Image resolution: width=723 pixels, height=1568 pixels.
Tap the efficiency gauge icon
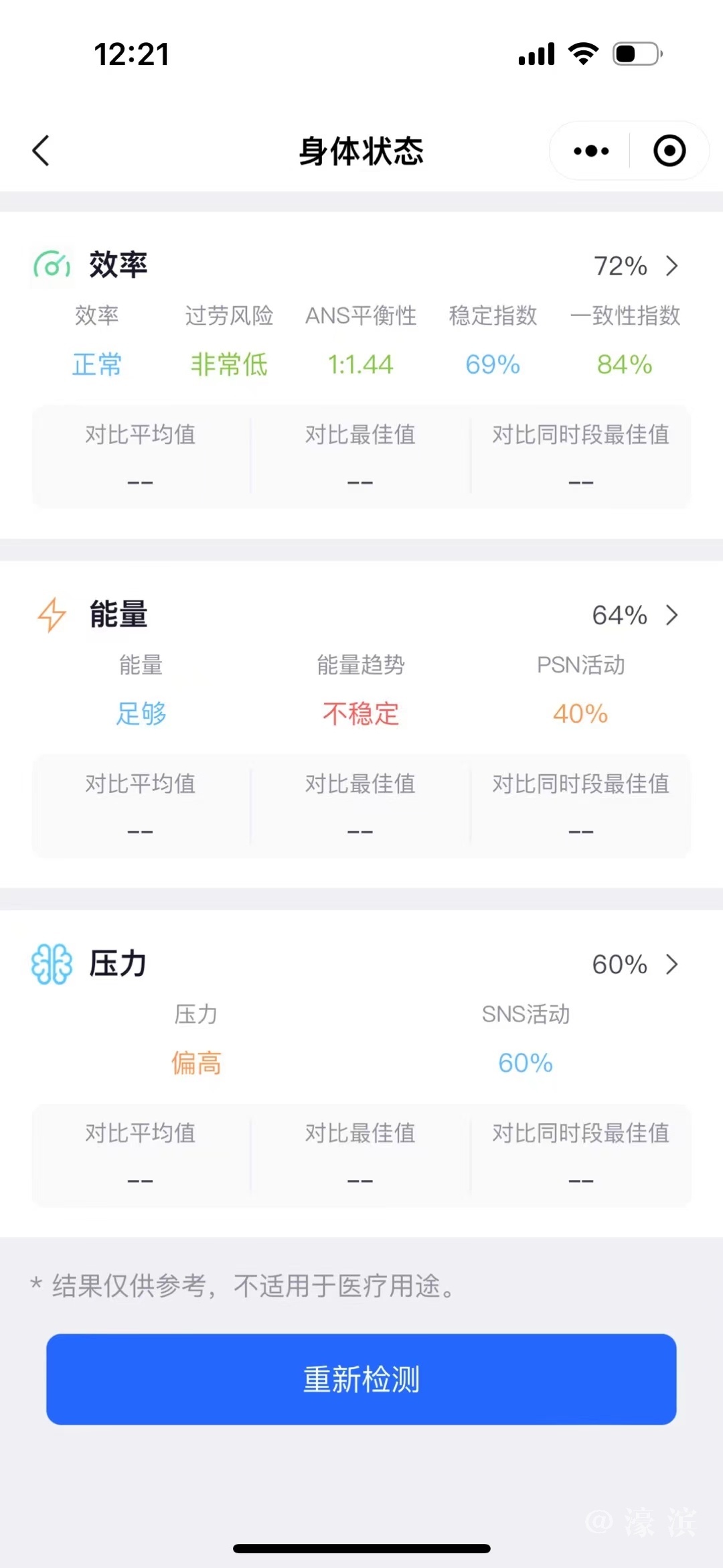(52, 266)
